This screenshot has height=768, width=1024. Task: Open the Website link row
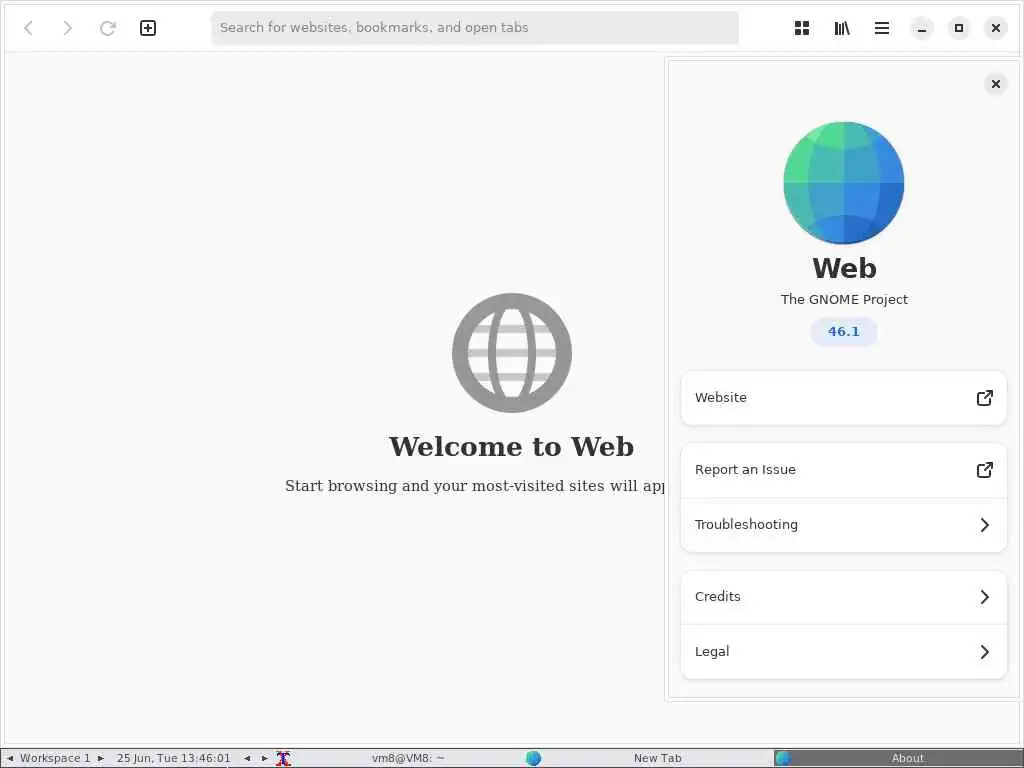(x=844, y=398)
